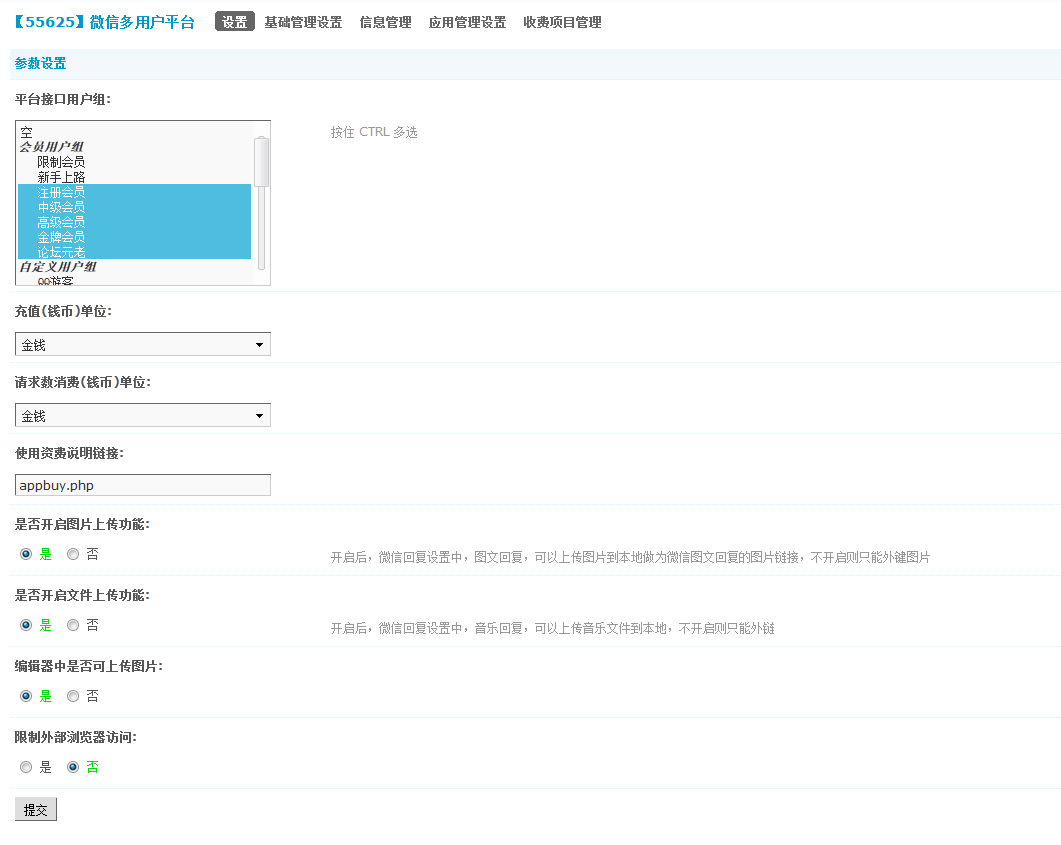1061x845 pixels.
Task: Open the 设置 tab
Action: pos(235,22)
